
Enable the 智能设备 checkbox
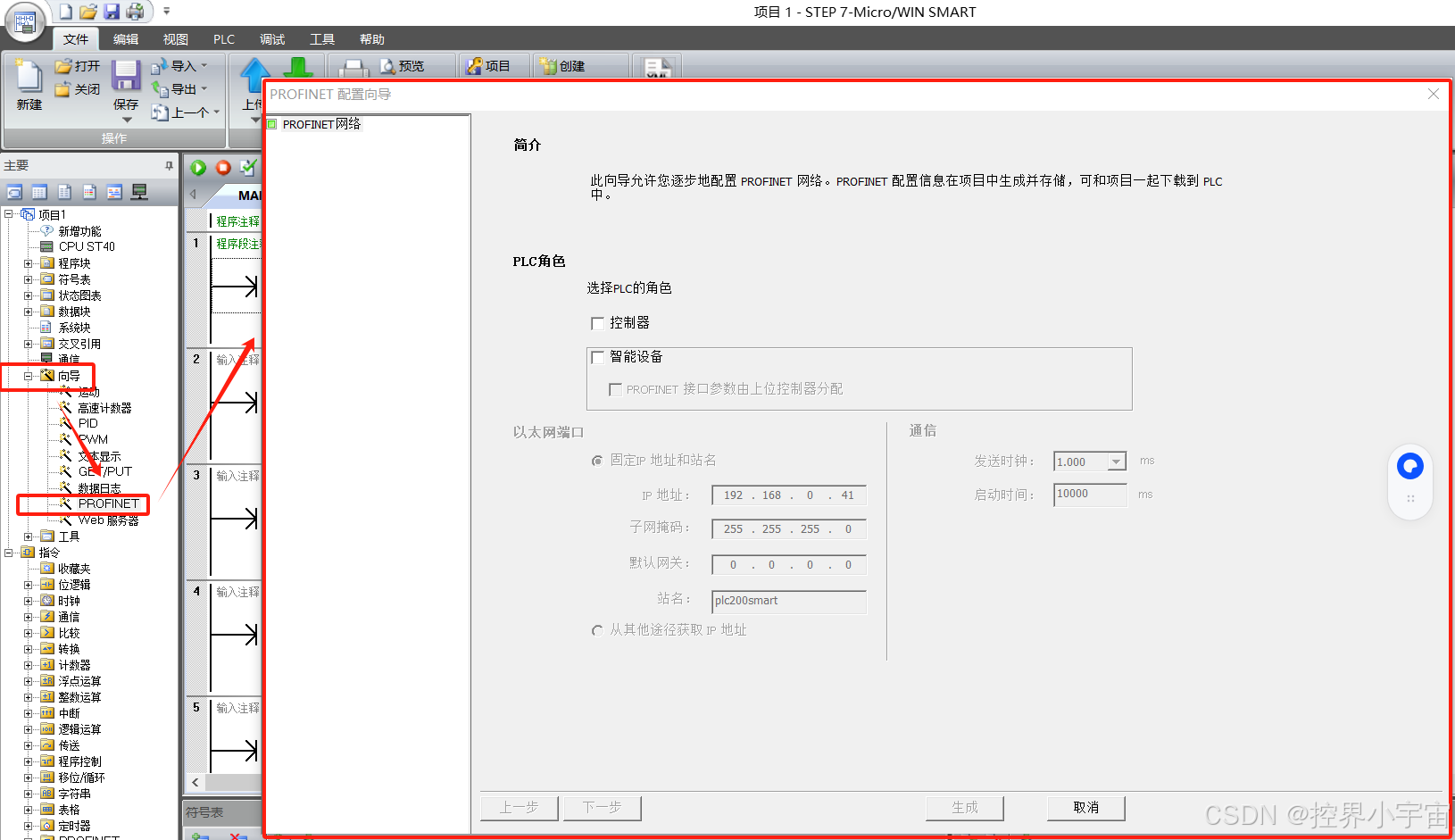598,356
